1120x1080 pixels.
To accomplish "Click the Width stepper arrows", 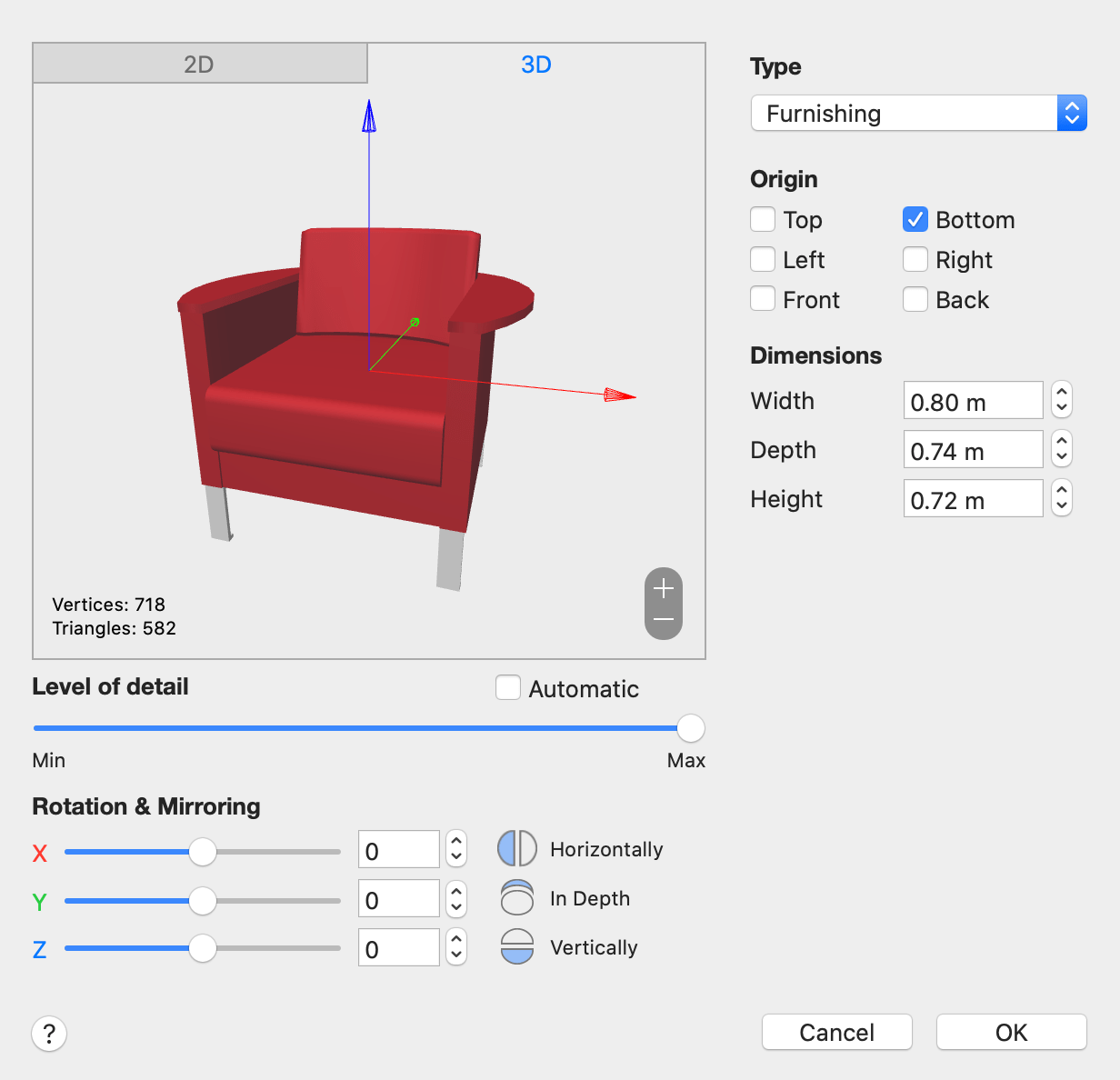I will [1062, 400].
